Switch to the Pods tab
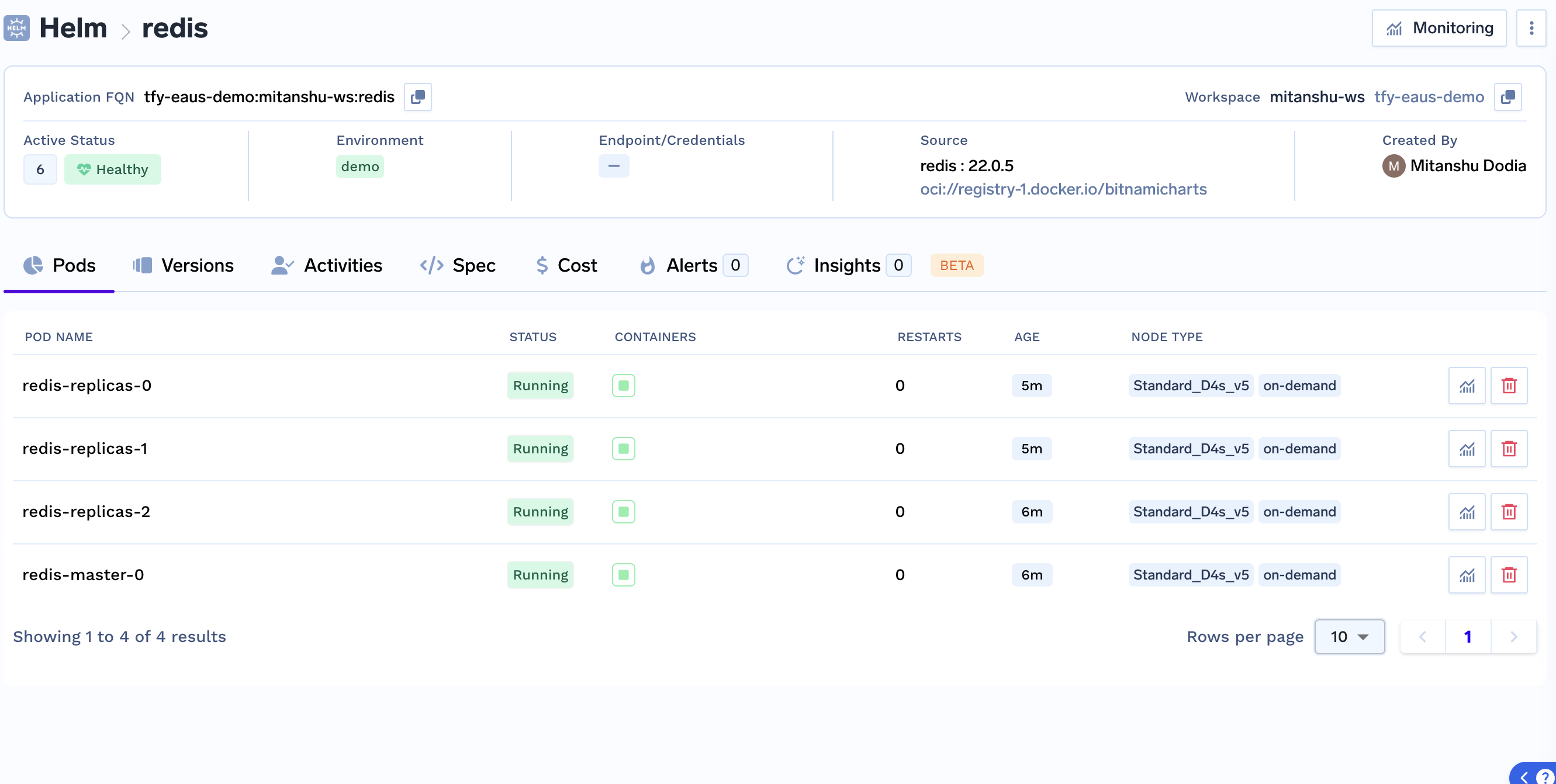Screen dimensions: 1556x784 point(59,266)
